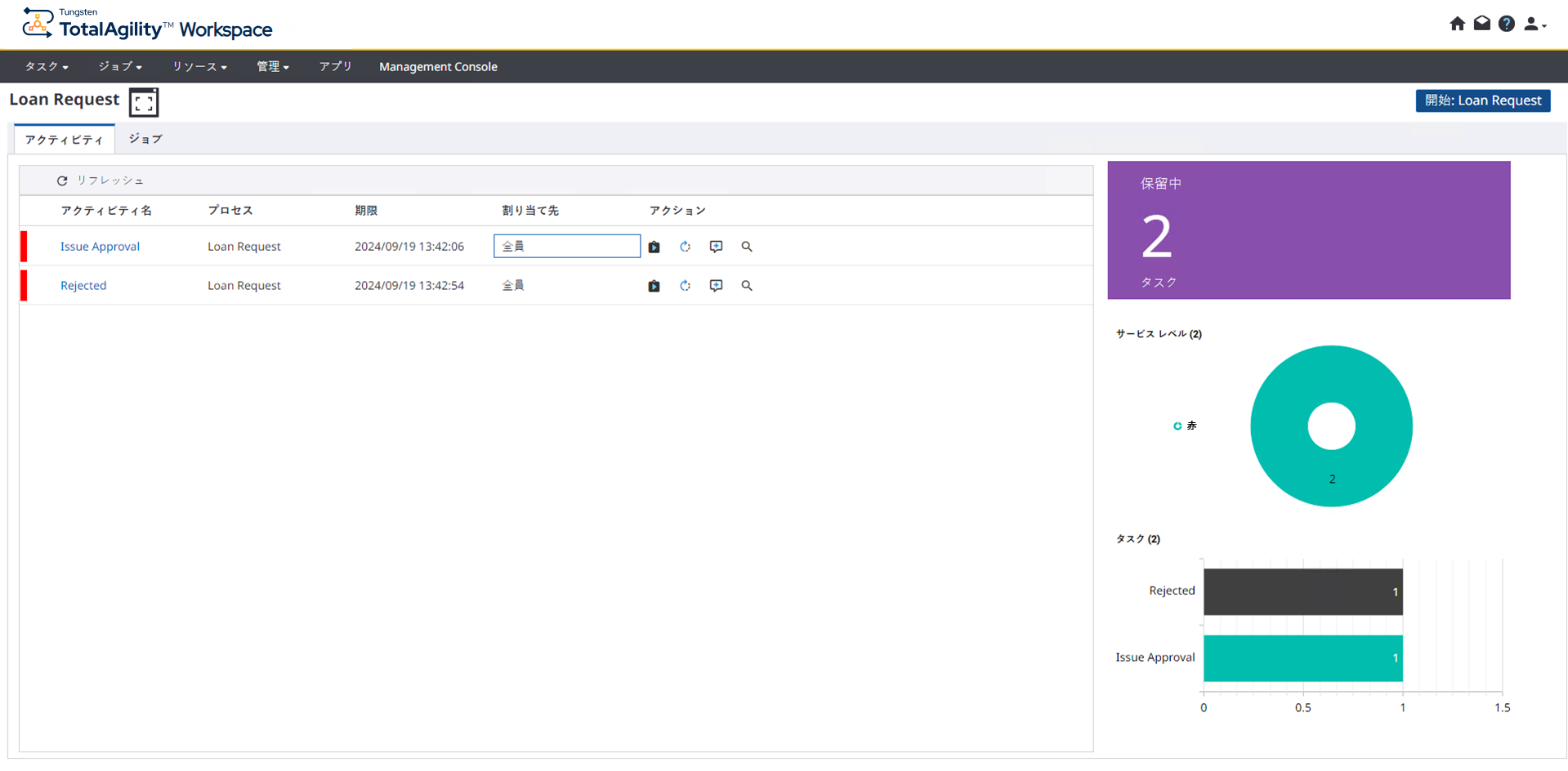The image size is (1568, 771).
Task: Open the Issue Approval activity link
Action: click(x=100, y=247)
